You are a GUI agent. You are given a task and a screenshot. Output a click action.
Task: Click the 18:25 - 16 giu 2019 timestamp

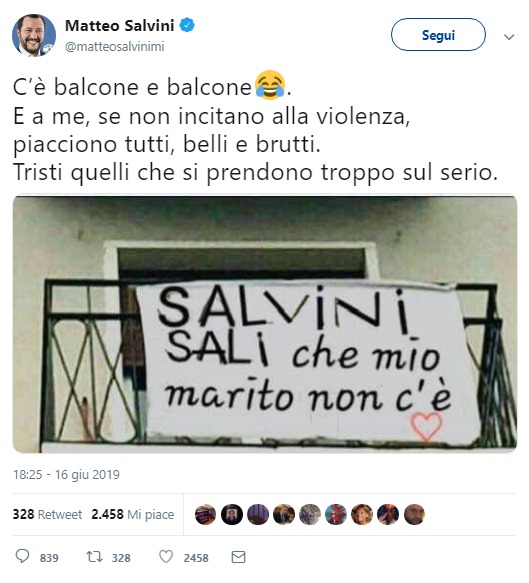66,475
